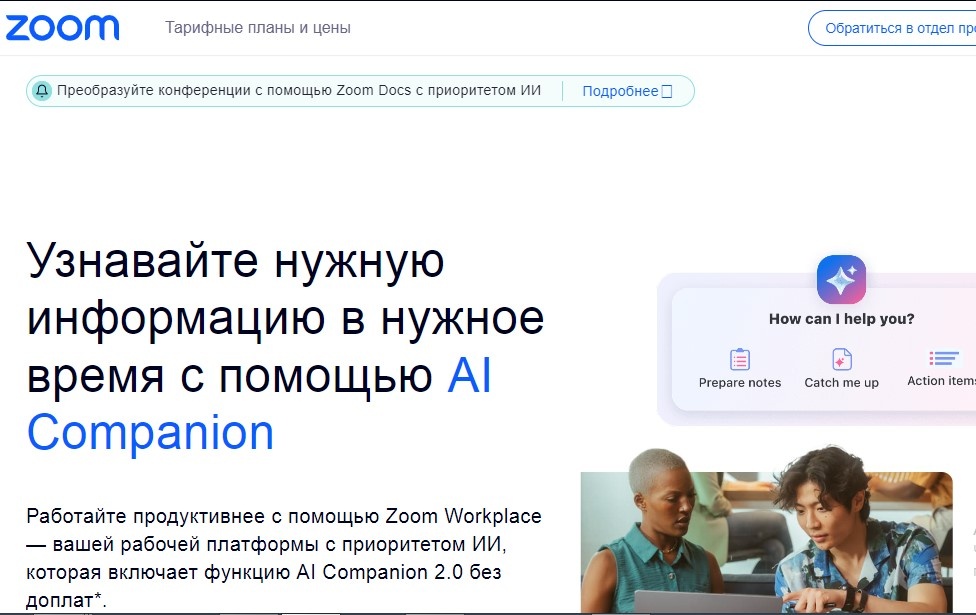The height and width of the screenshot is (615, 976).
Task: Click the Zoom logo
Action: [62, 28]
